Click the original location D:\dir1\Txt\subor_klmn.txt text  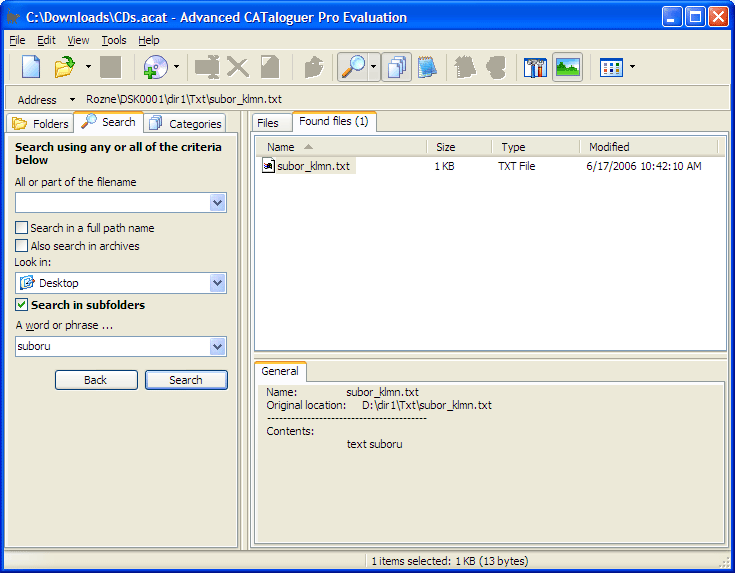(427, 405)
